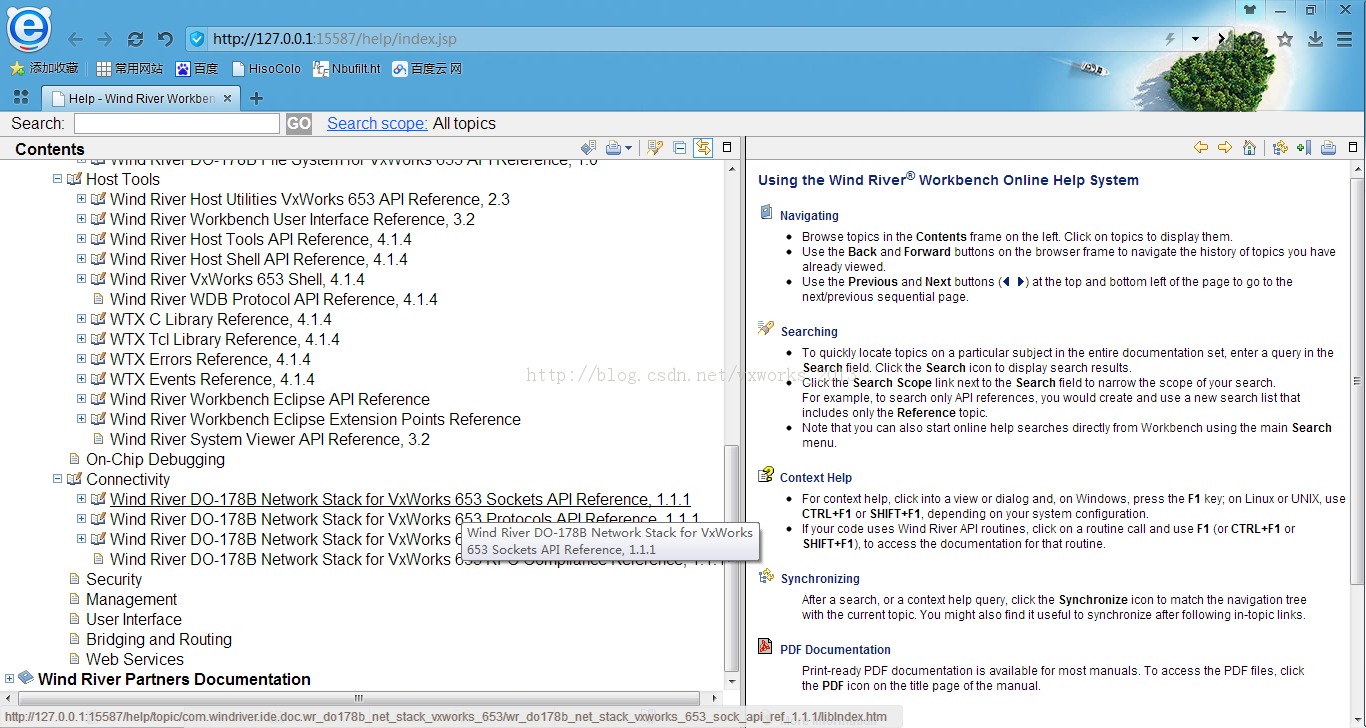Click the four-square tab grid icon left of the tab
The image size is (1366, 728).
pos(20,97)
